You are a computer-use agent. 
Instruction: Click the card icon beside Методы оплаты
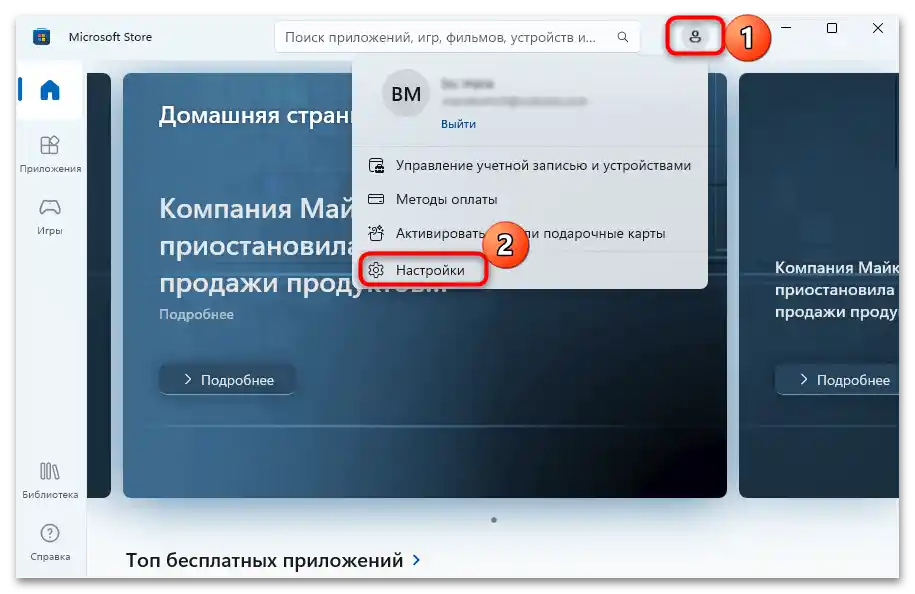click(x=377, y=199)
